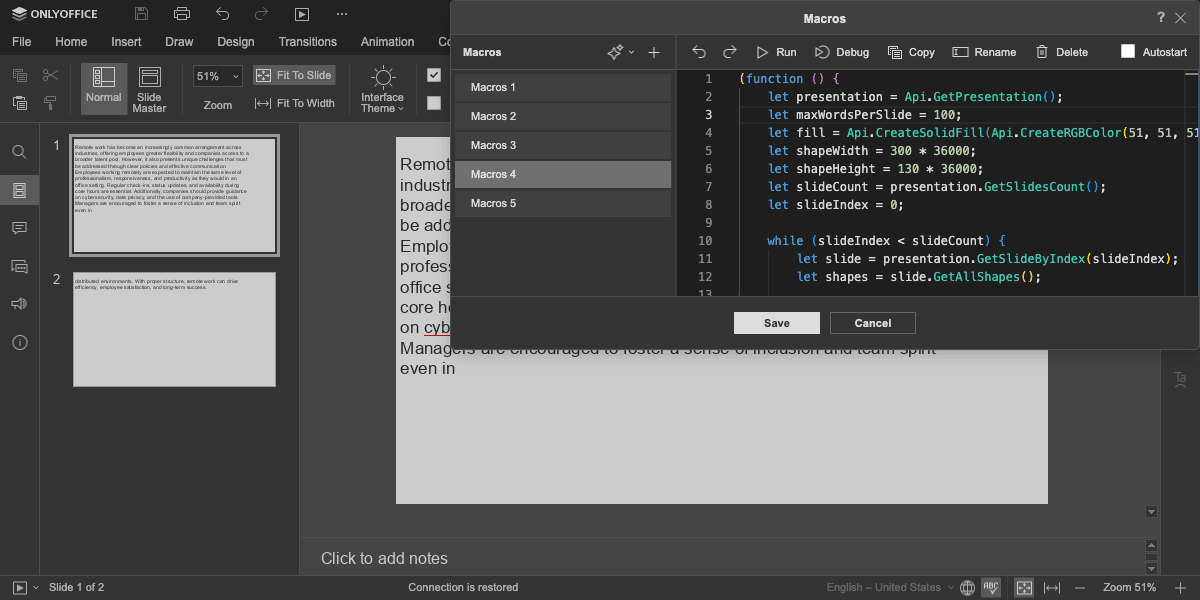Toggle the Slides panel sidebar icon
The height and width of the screenshot is (600, 1200).
(19, 190)
